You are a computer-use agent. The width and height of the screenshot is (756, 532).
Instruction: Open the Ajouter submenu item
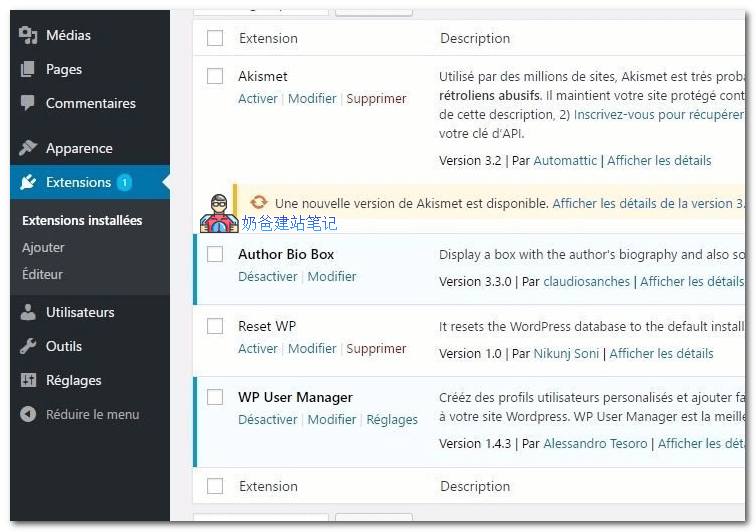(43, 247)
